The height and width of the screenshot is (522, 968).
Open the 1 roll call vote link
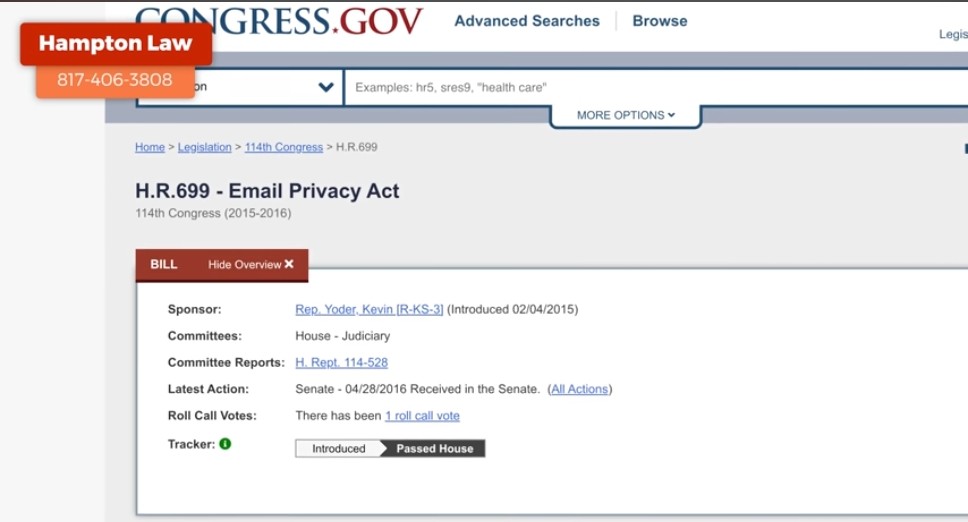pos(422,416)
